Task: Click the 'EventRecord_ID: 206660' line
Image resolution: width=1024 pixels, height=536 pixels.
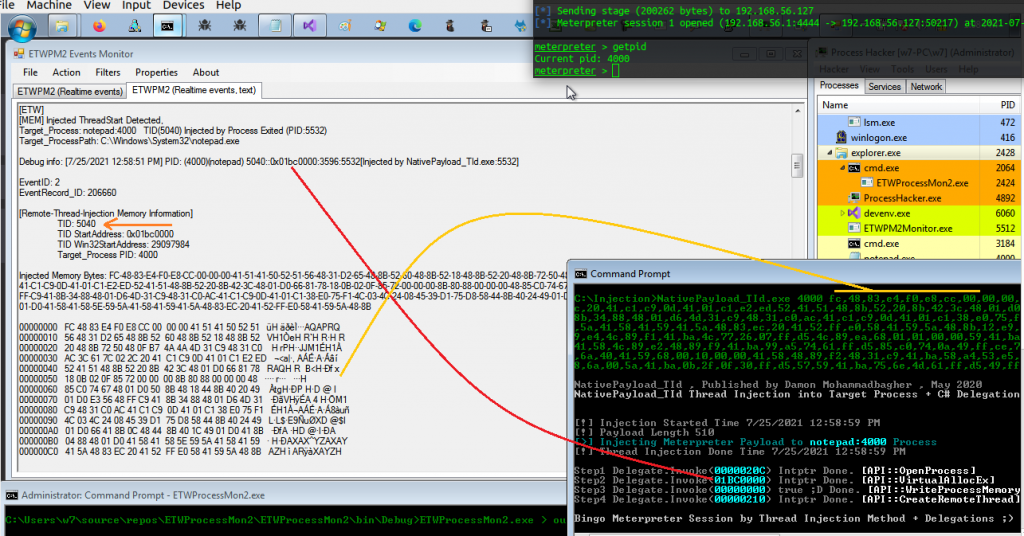Action: tap(68, 193)
